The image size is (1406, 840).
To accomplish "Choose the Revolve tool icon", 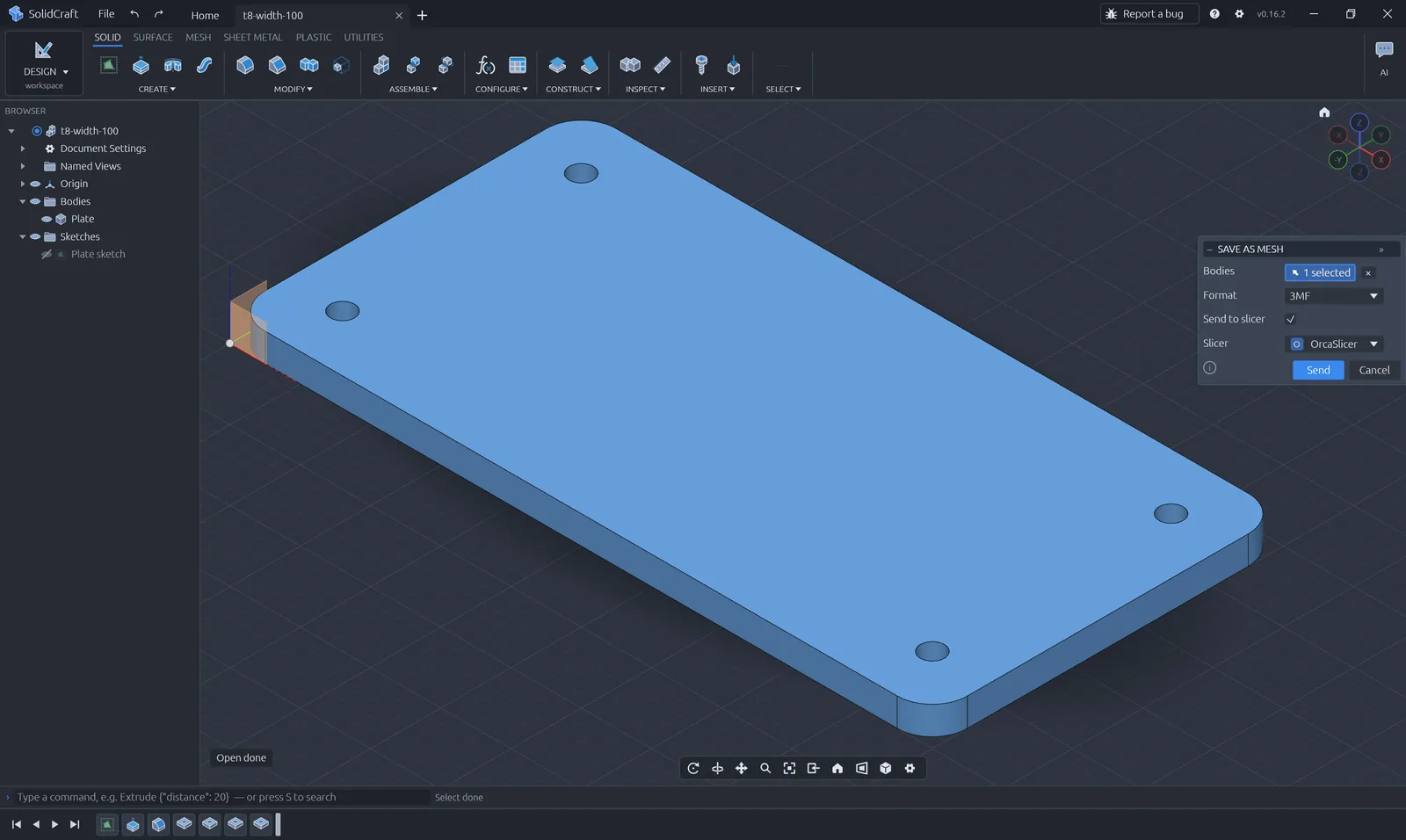I will [x=173, y=65].
